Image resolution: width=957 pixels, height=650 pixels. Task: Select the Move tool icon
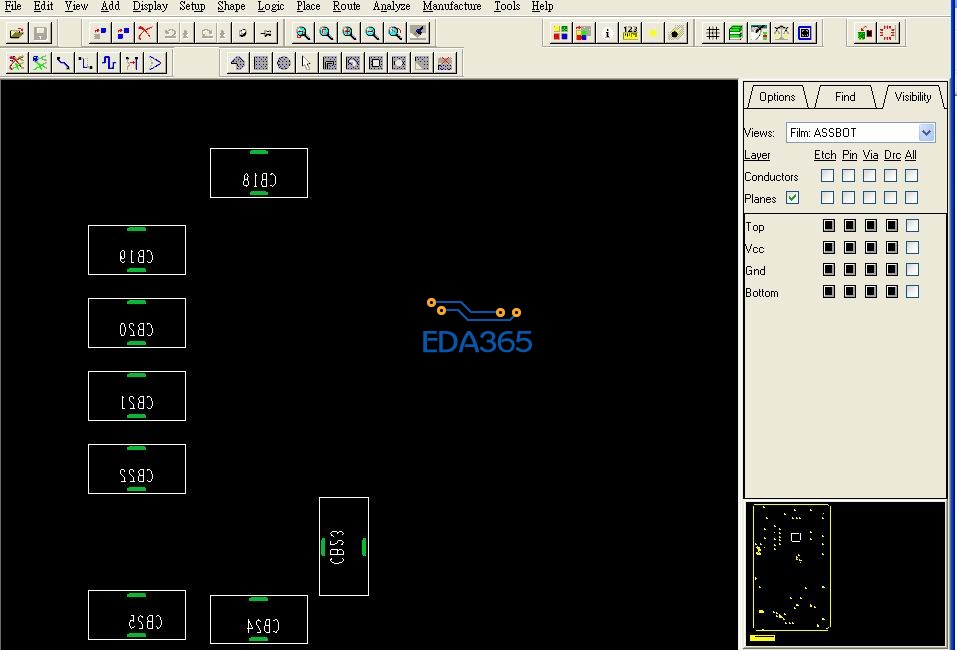coord(99,33)
